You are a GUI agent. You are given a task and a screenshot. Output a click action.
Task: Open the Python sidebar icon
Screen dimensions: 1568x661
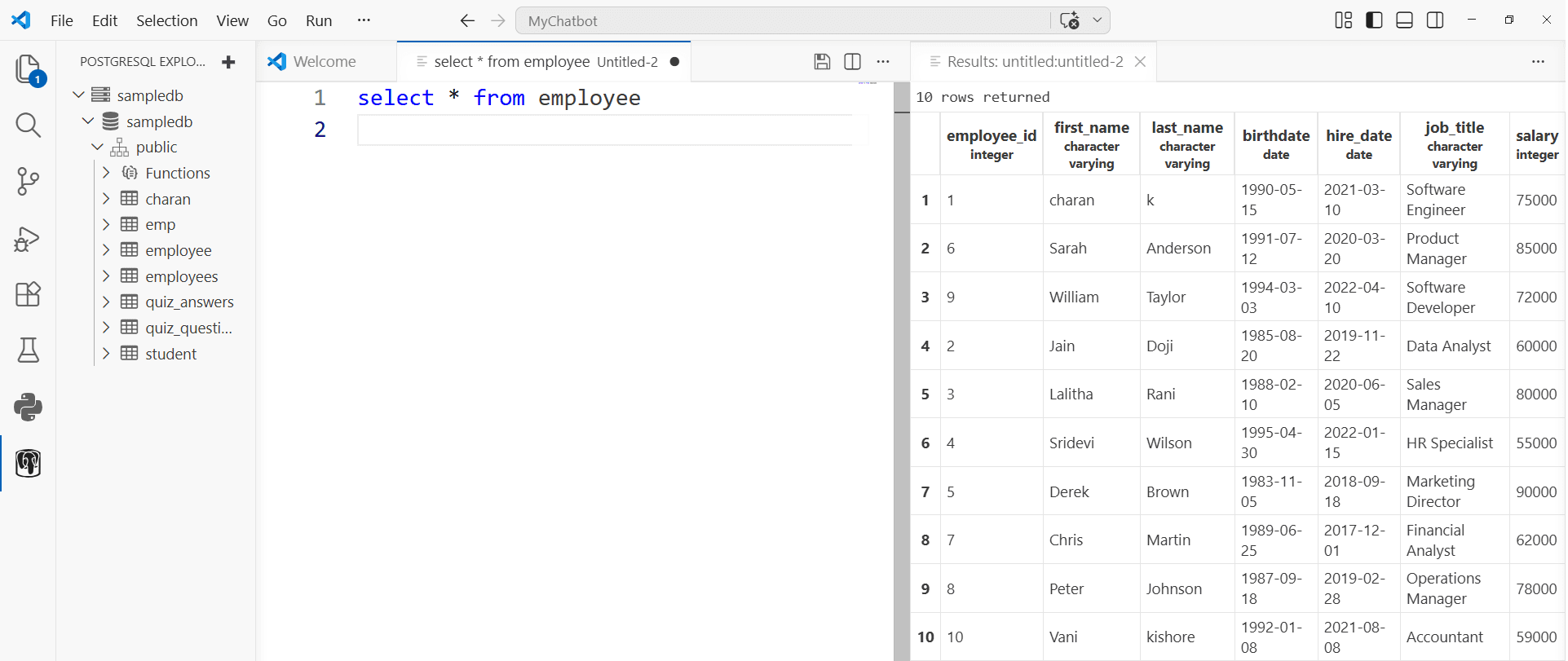click(28, 407)
